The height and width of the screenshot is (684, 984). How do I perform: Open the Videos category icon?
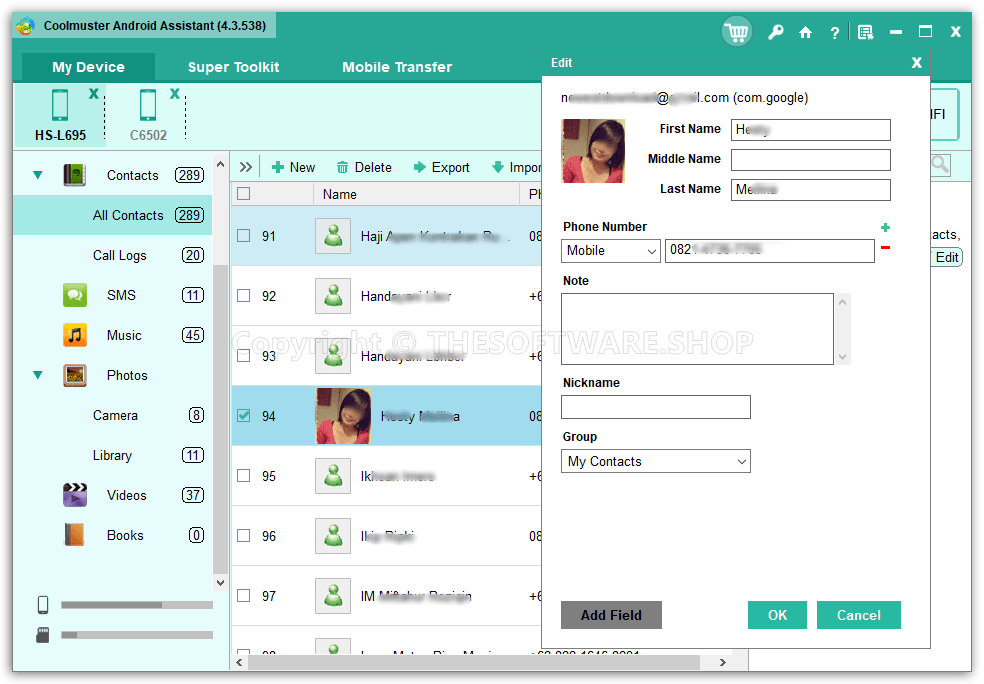pos(75,495)
